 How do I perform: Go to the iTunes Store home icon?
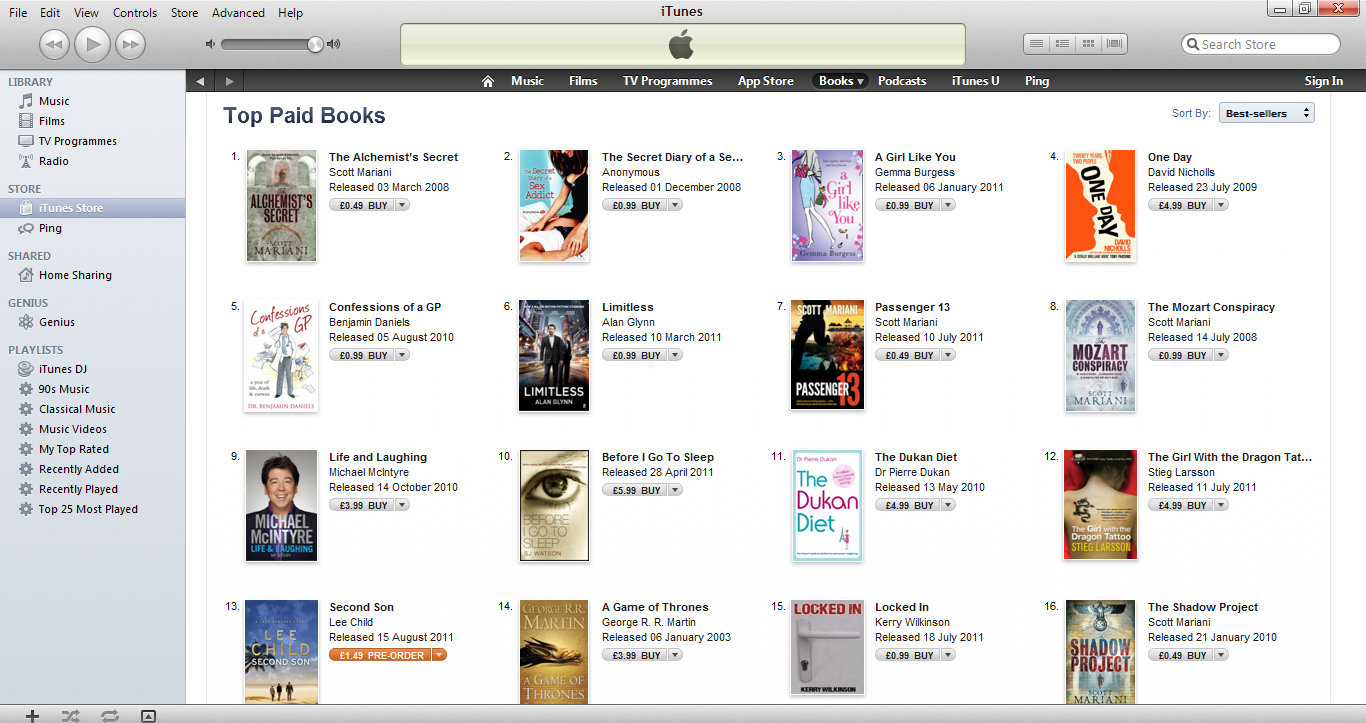pos(488,81)
